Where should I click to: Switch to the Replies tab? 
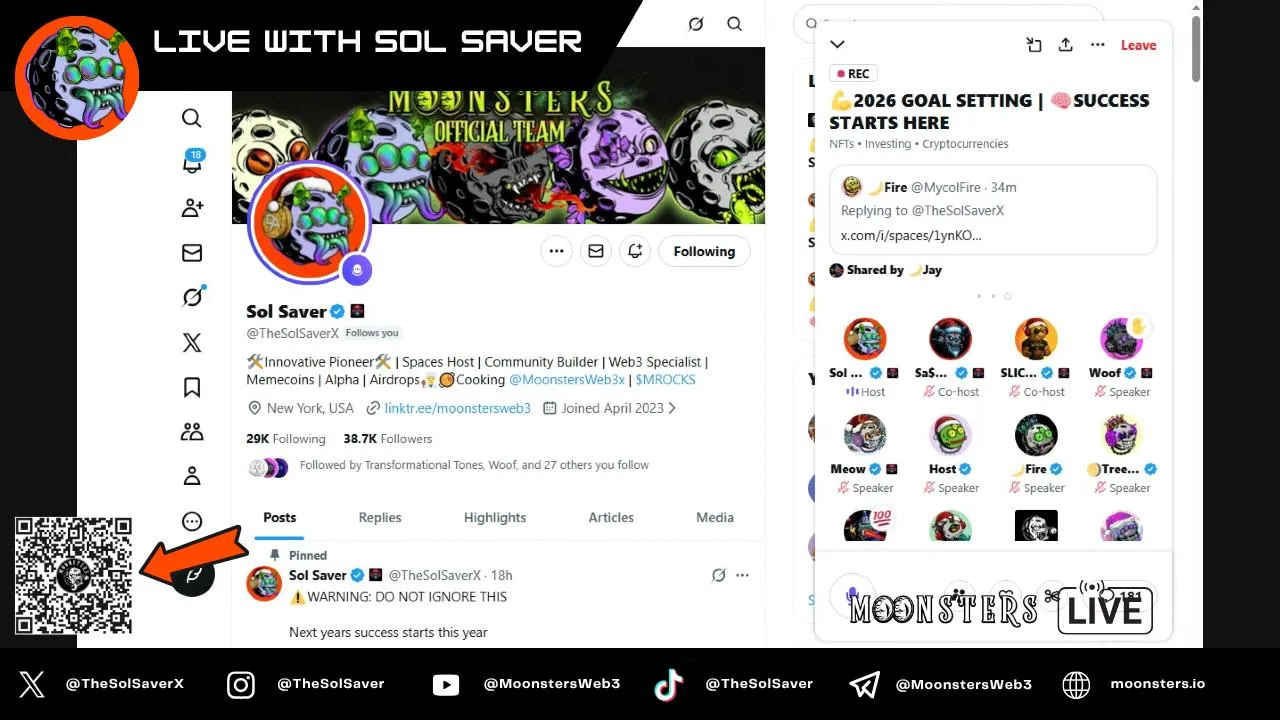(x=380, y=517)
